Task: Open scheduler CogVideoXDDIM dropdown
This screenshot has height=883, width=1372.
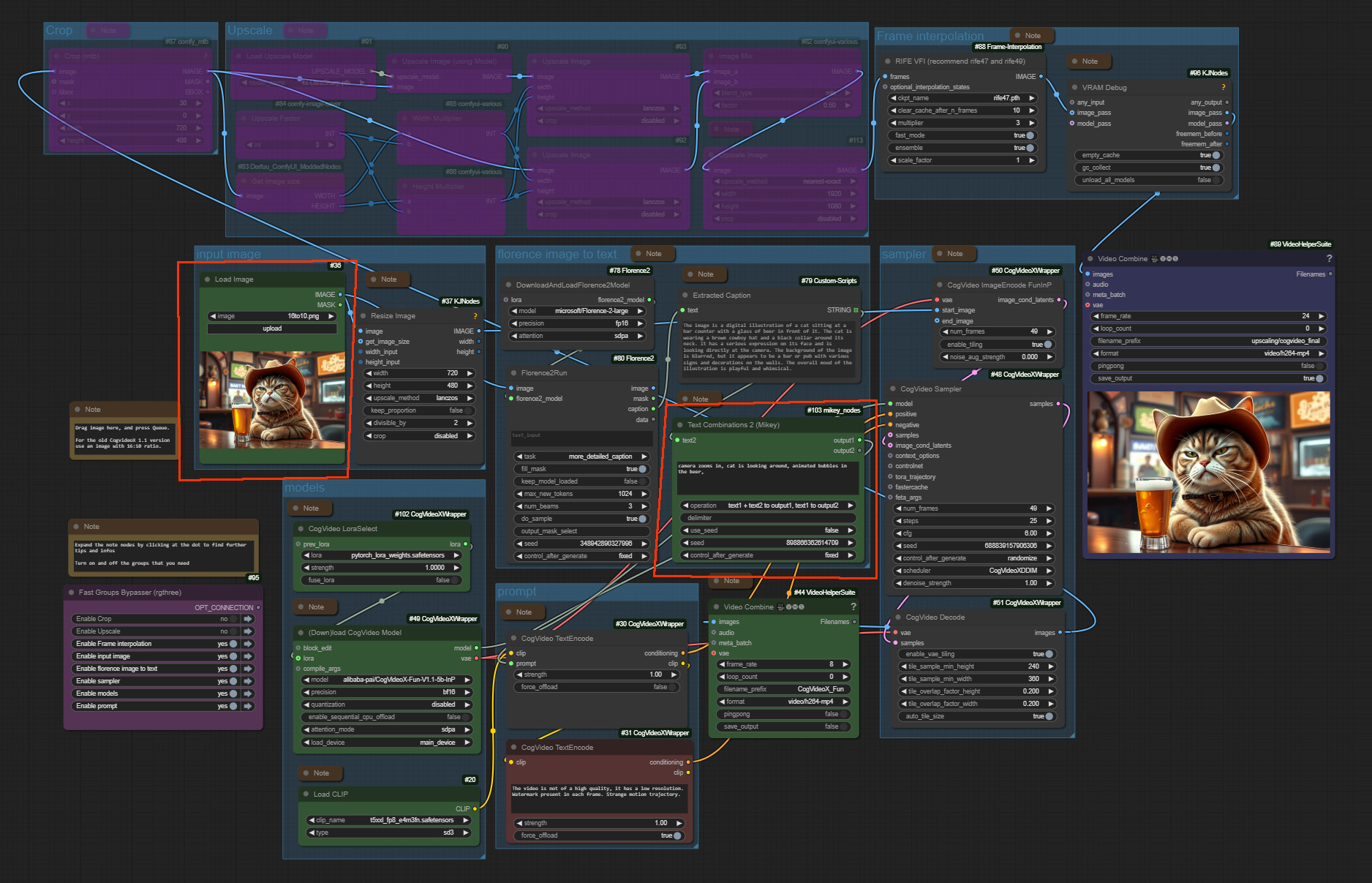Action: [x=973, y=571]
